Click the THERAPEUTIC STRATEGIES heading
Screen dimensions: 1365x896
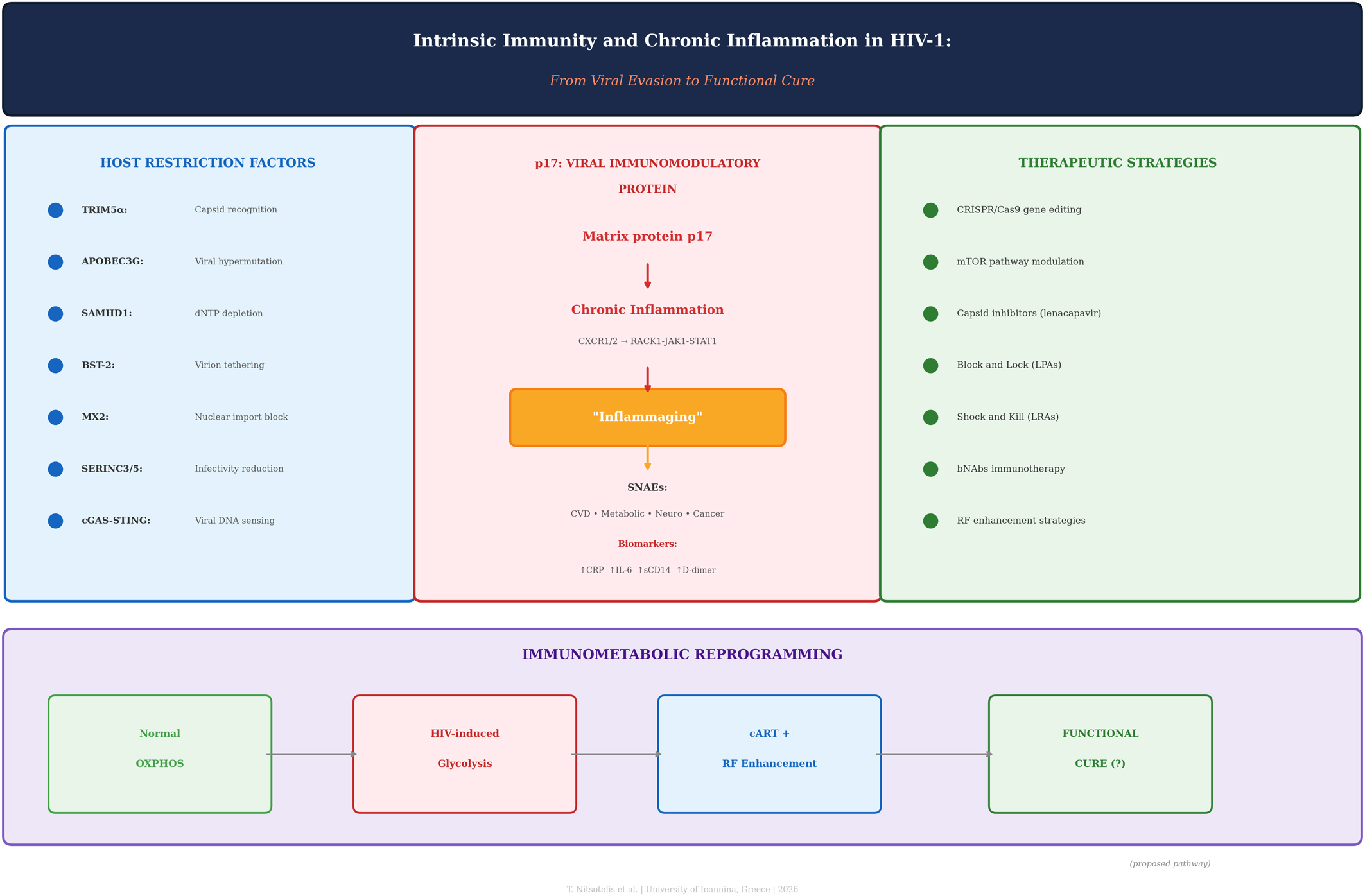click(x=1117, y=163)
